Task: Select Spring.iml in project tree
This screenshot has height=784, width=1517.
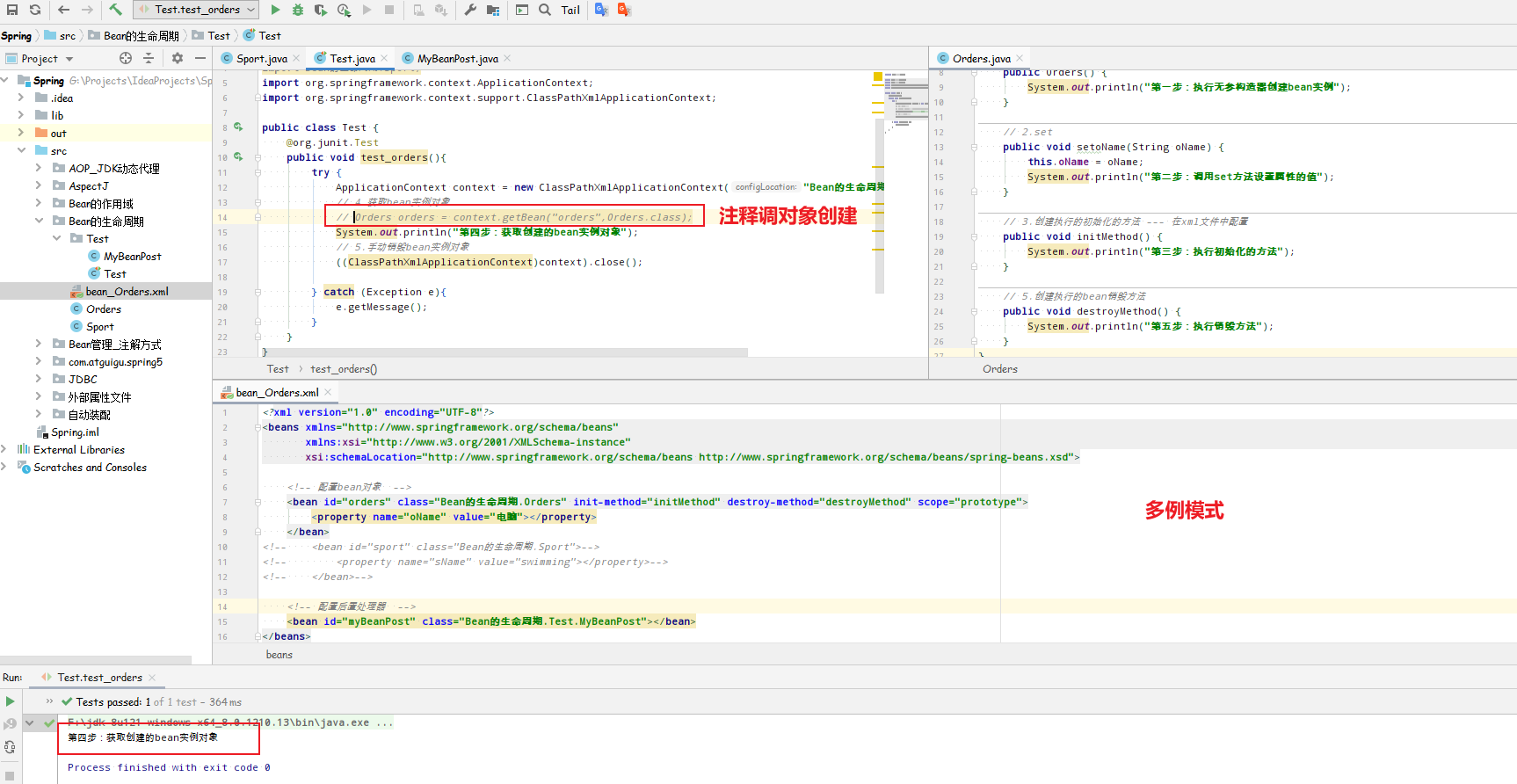Action: pos(68,432)
